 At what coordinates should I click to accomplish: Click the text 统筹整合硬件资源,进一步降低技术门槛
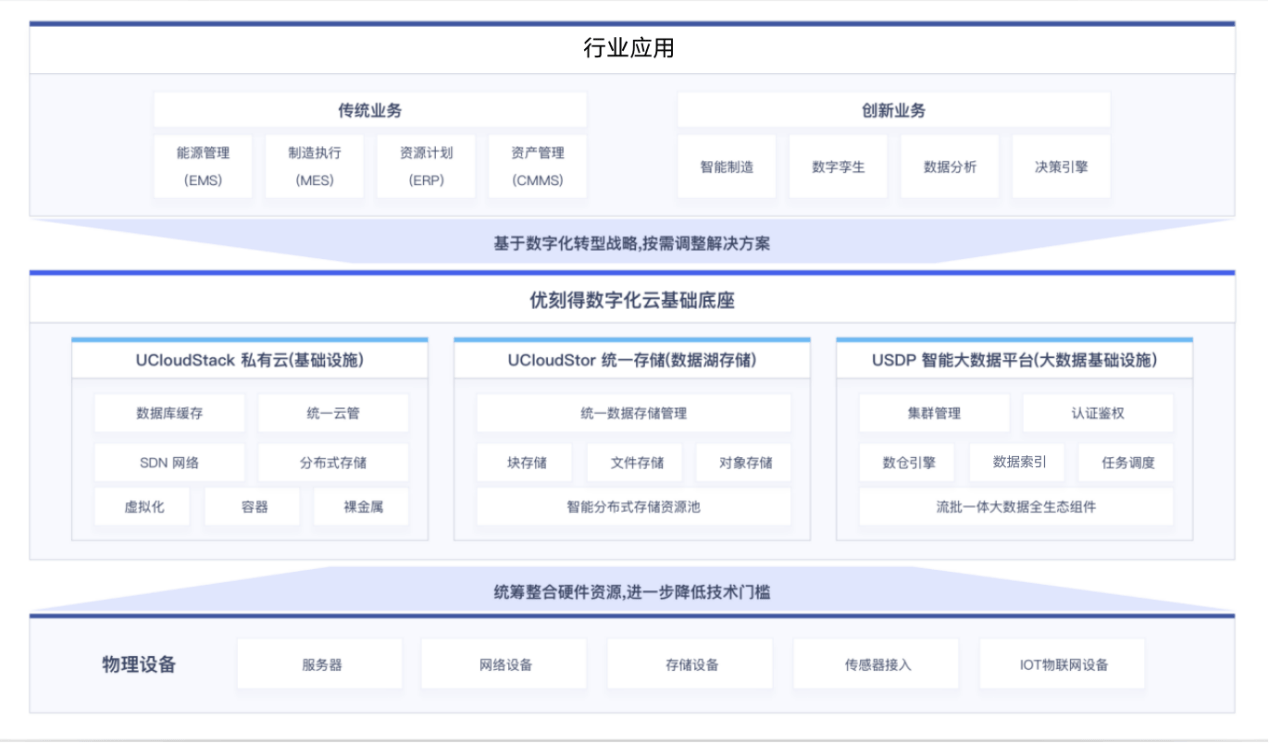point(632,592)
